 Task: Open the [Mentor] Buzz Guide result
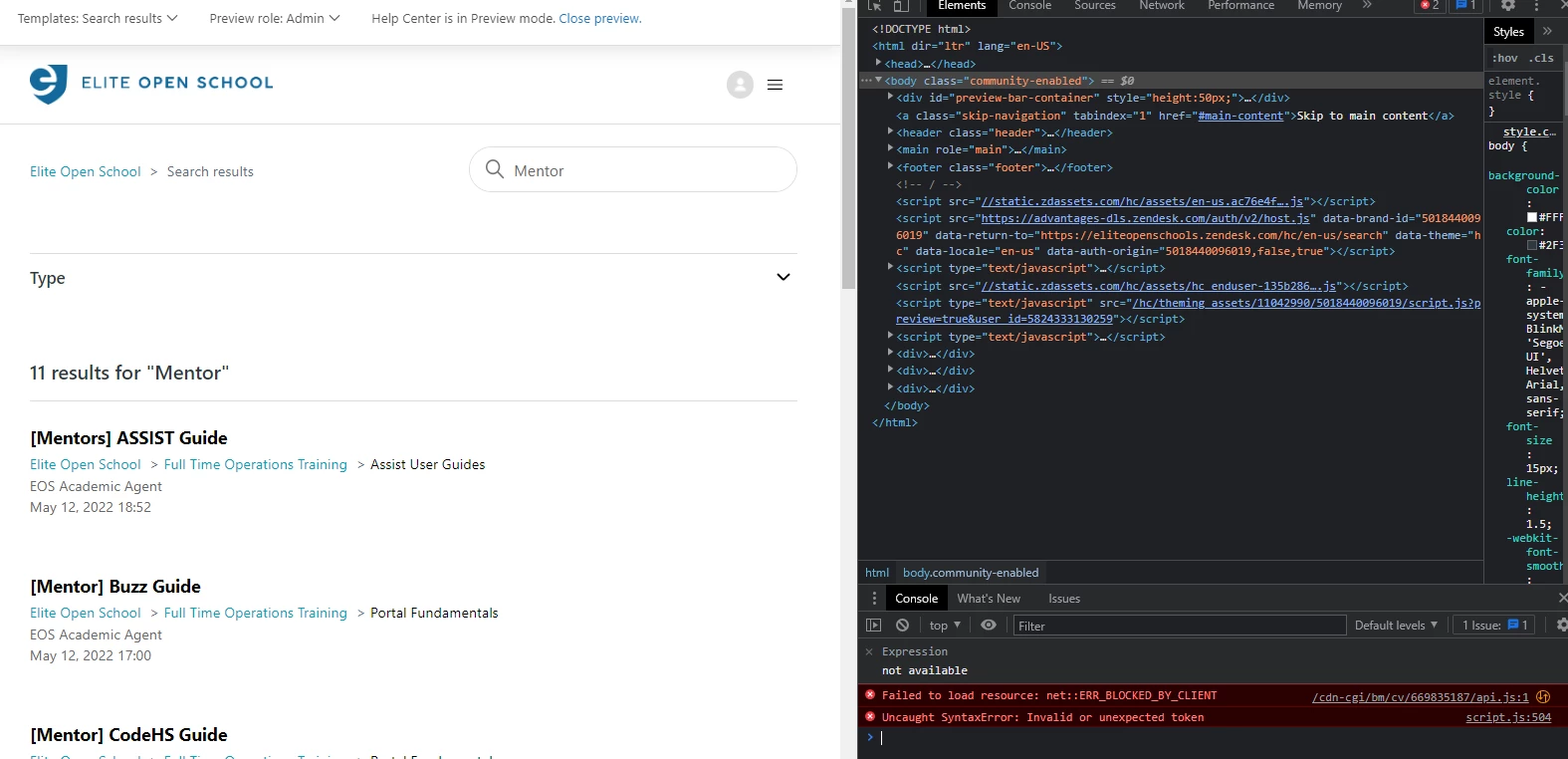(x=115, y=587)
